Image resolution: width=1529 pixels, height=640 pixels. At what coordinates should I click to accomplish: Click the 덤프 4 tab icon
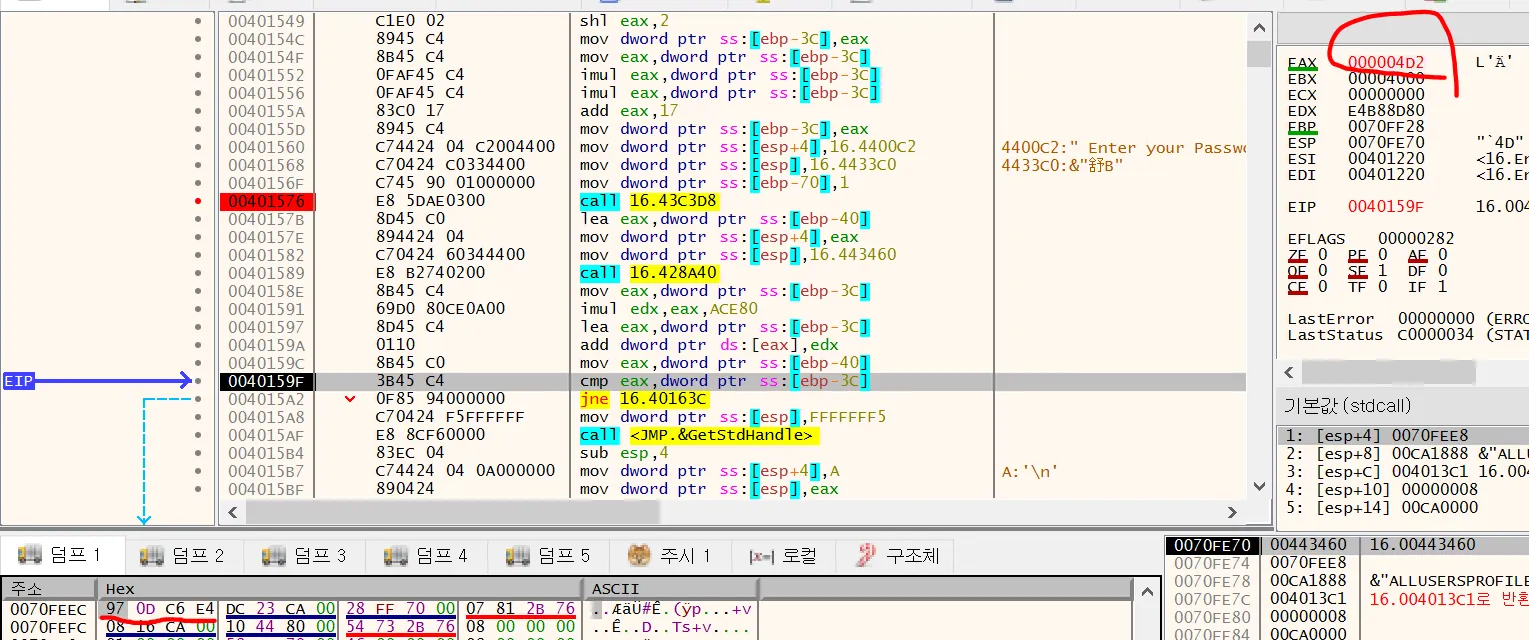396,555
